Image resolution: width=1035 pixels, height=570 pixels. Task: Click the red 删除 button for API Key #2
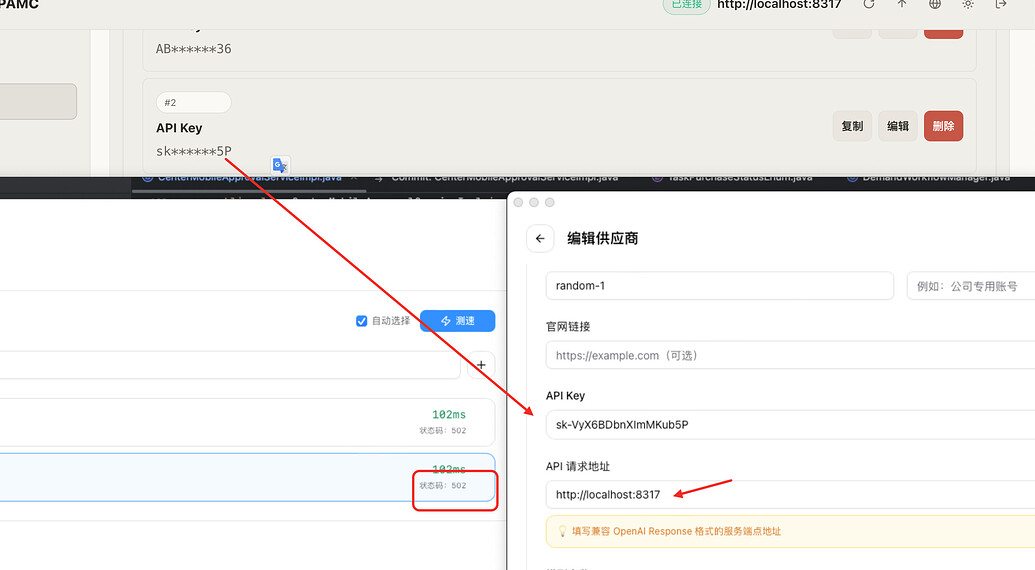[943, 126]
